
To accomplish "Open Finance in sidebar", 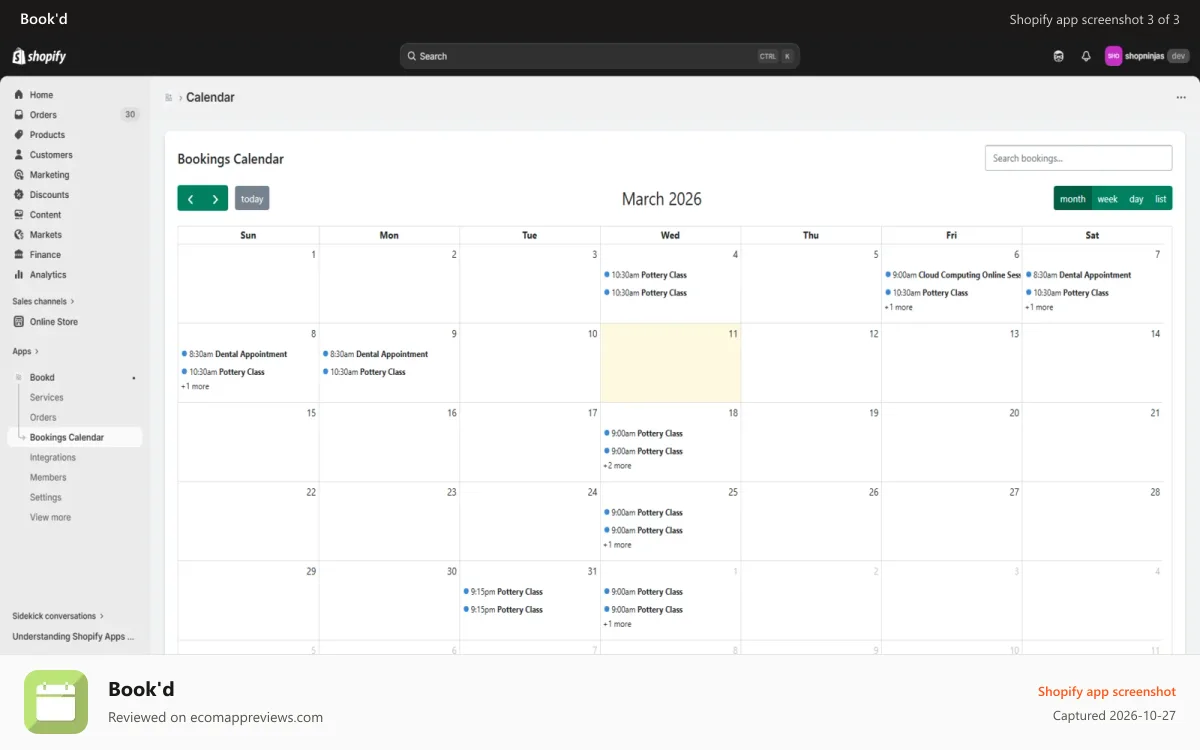I will (45, 255).
